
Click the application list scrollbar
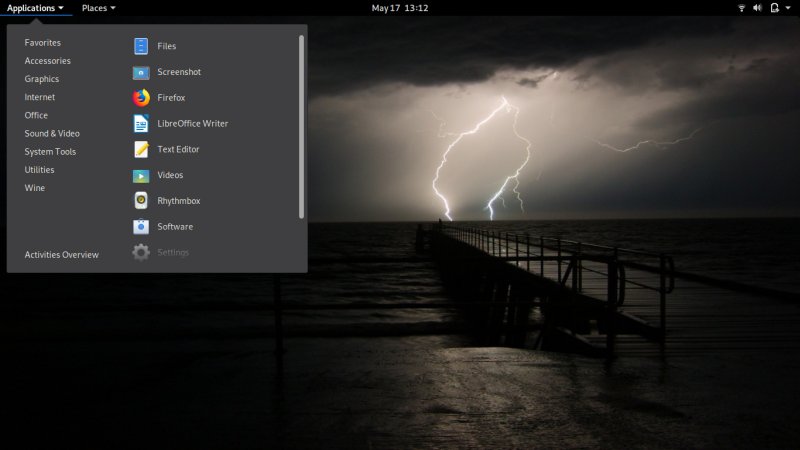(x=301, y=127)
